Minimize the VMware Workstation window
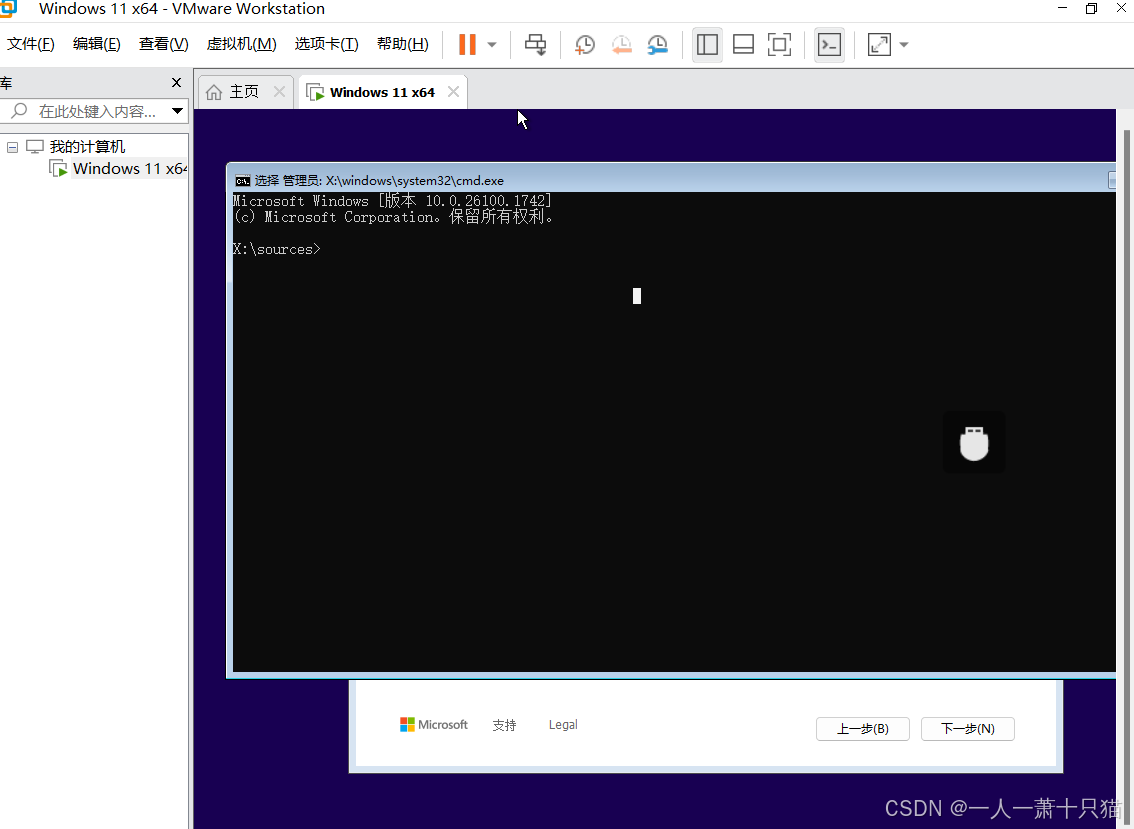The width and height of the screenshot is (1134, 829). pos(1062,8)
